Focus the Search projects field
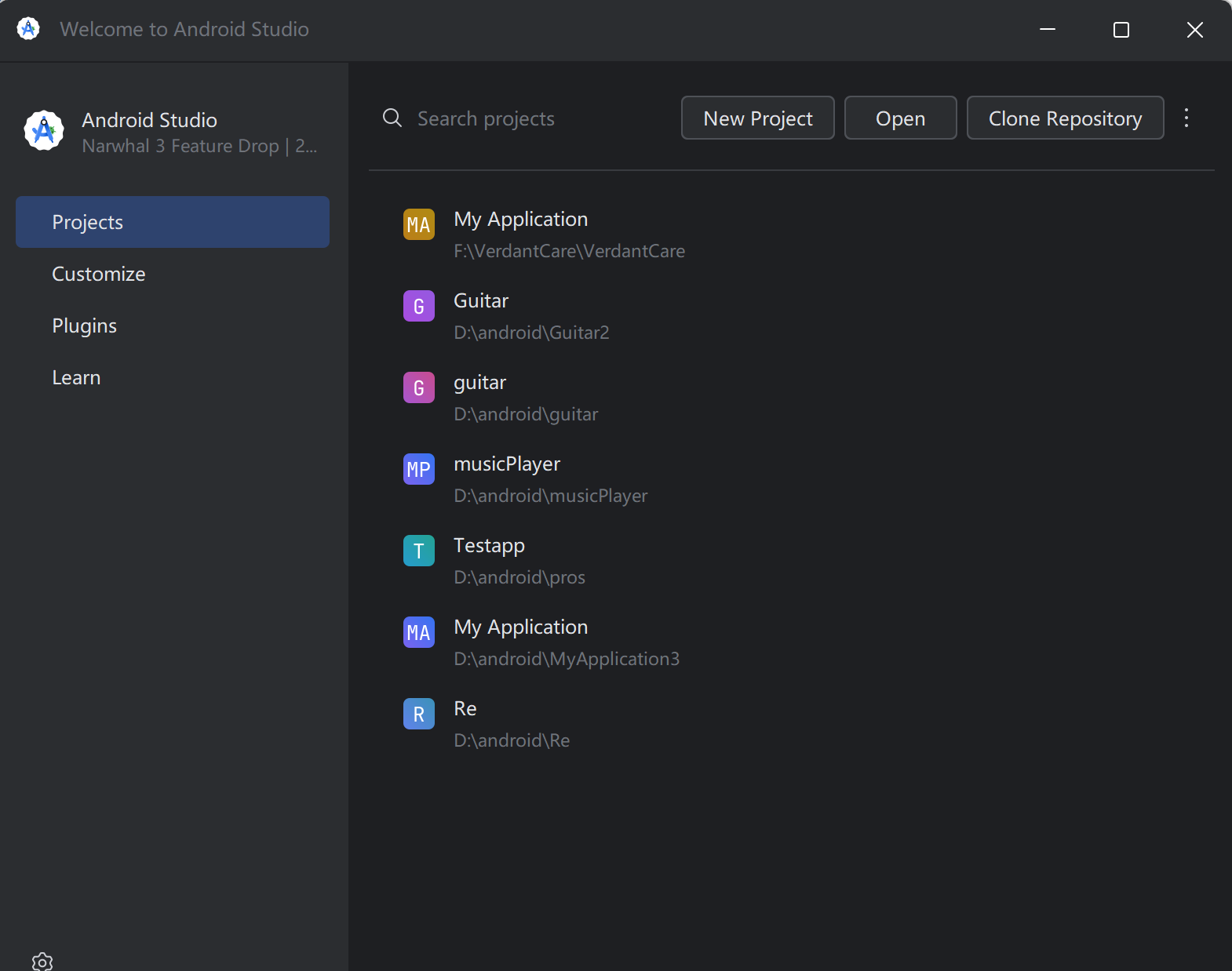The height and width of the screenshot is (971, 1232). [x=526, y=118]
